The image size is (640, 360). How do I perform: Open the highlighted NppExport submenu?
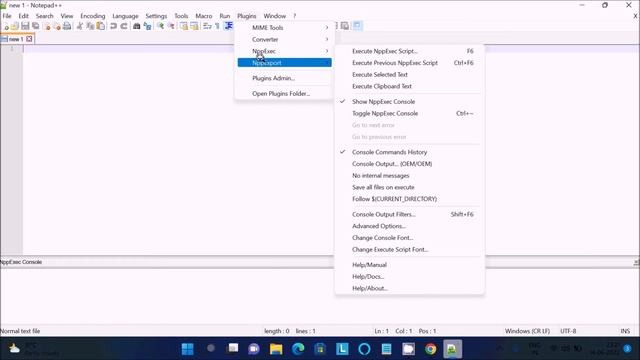click(x=284, y=63)
